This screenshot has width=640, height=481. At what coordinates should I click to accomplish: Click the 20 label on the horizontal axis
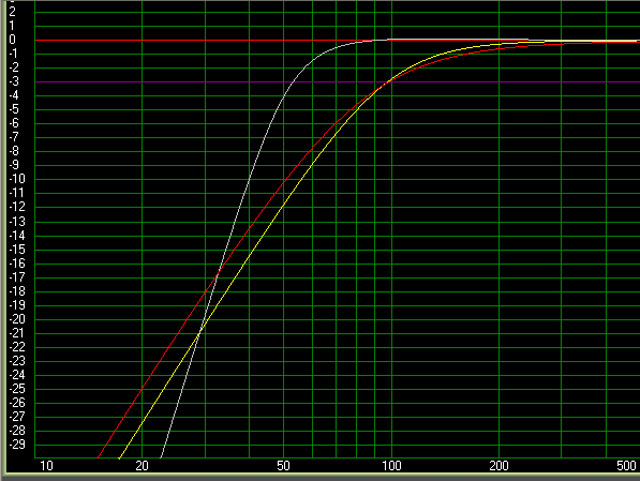pyautogui.click(x=141, y=467)
